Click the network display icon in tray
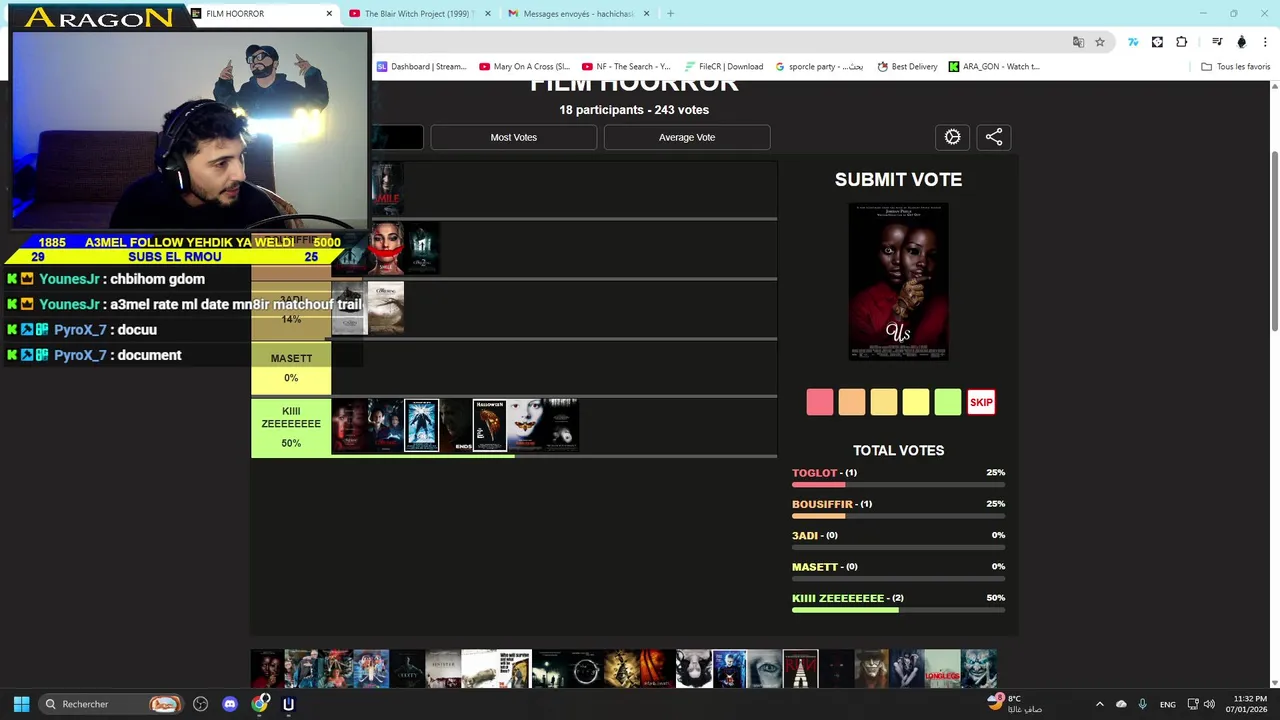The height and width of the screenshot is (720, 1280). coord(1192,704)
